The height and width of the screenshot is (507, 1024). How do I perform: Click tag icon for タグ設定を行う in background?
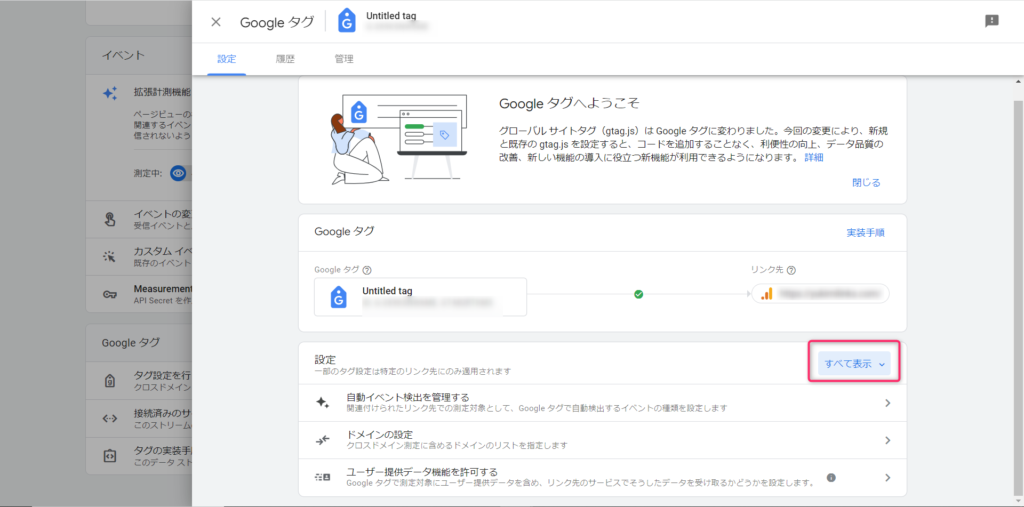click(x=110, y=380)
